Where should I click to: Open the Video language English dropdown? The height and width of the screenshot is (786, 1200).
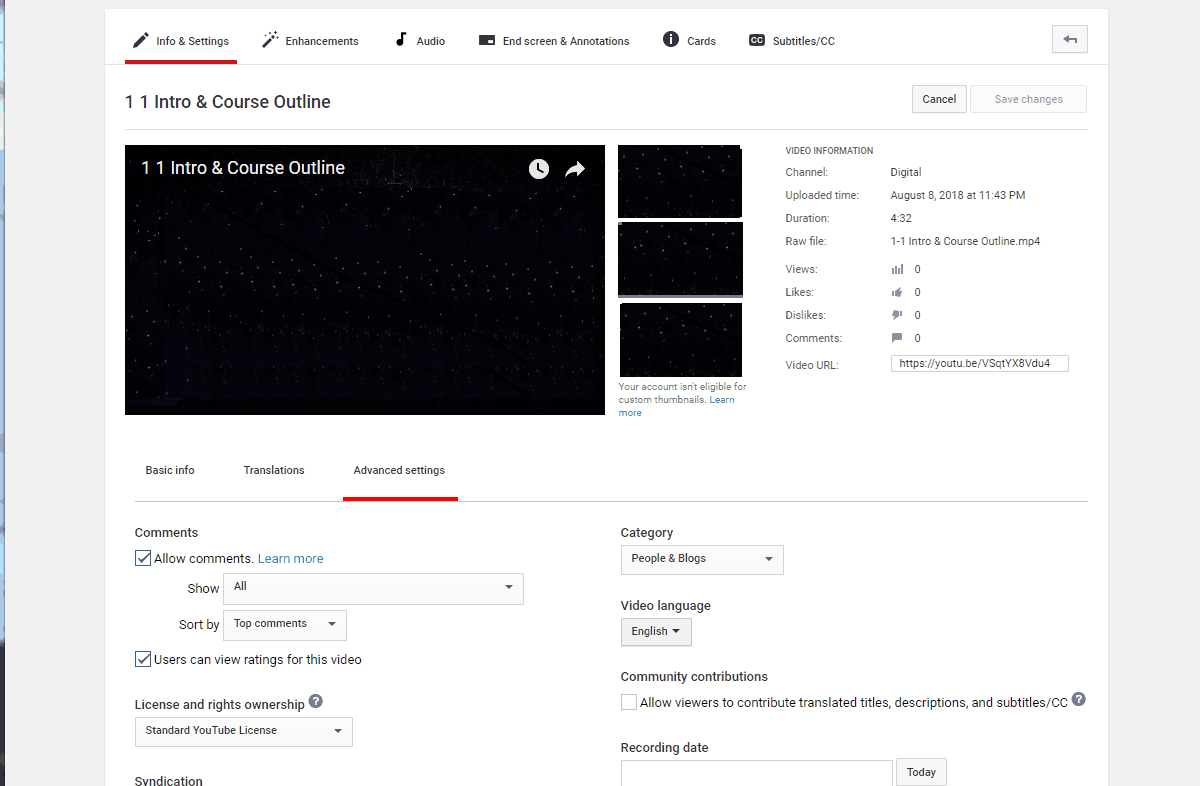click(656, 632)
